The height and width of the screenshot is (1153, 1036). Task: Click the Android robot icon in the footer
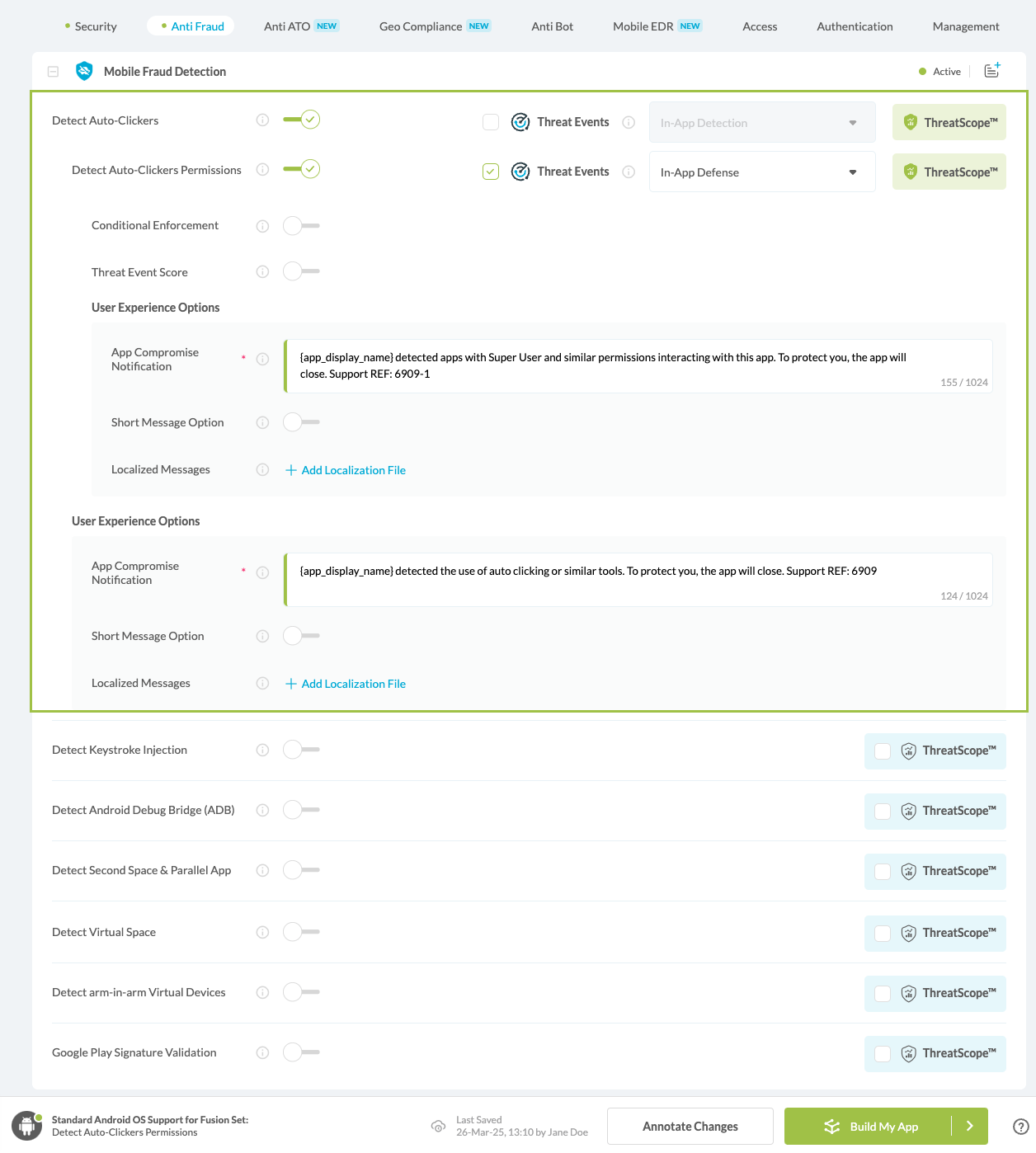click(x=26, y=1125)
